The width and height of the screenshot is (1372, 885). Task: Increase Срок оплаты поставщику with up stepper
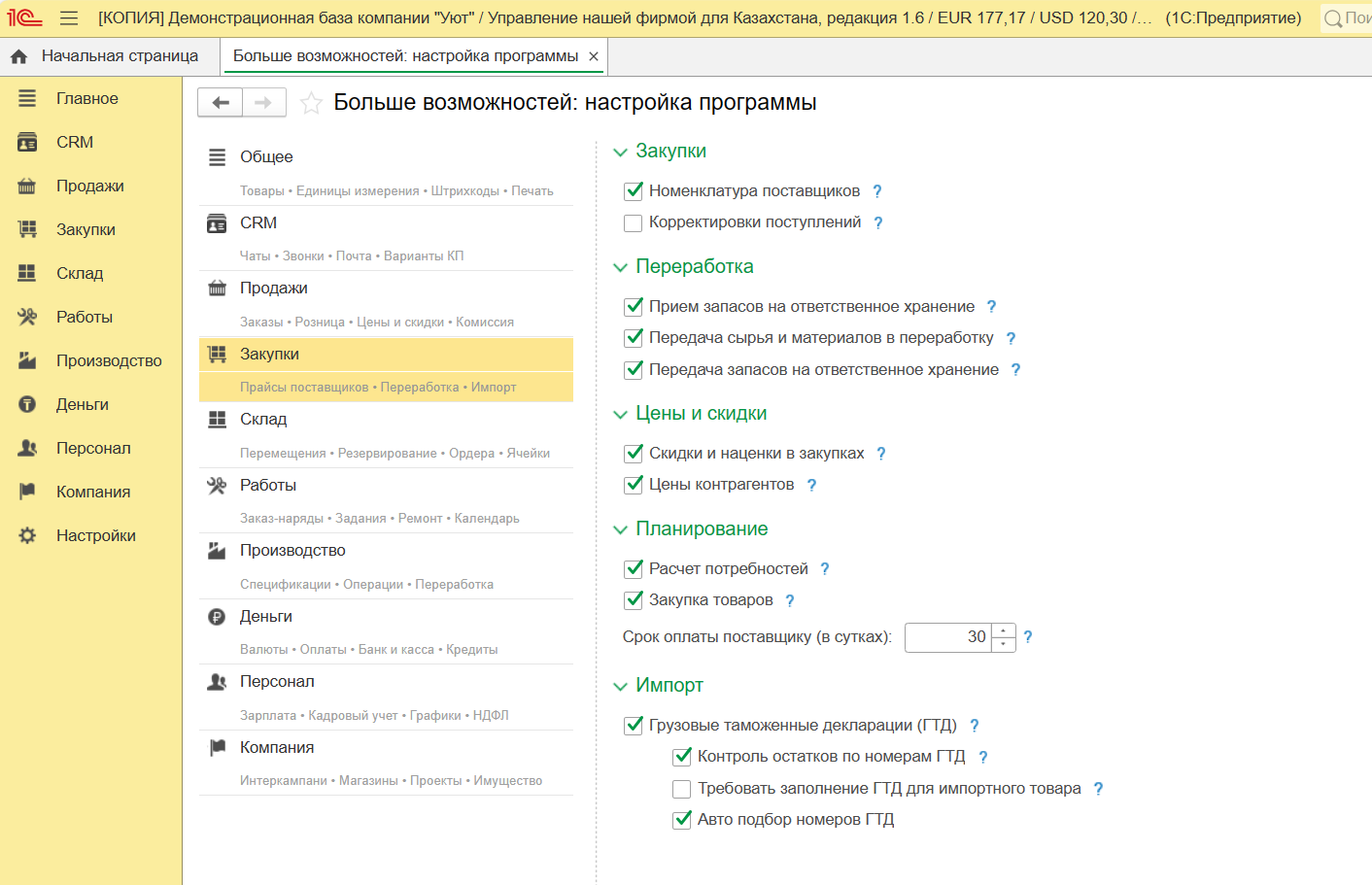click(1004, 630)
